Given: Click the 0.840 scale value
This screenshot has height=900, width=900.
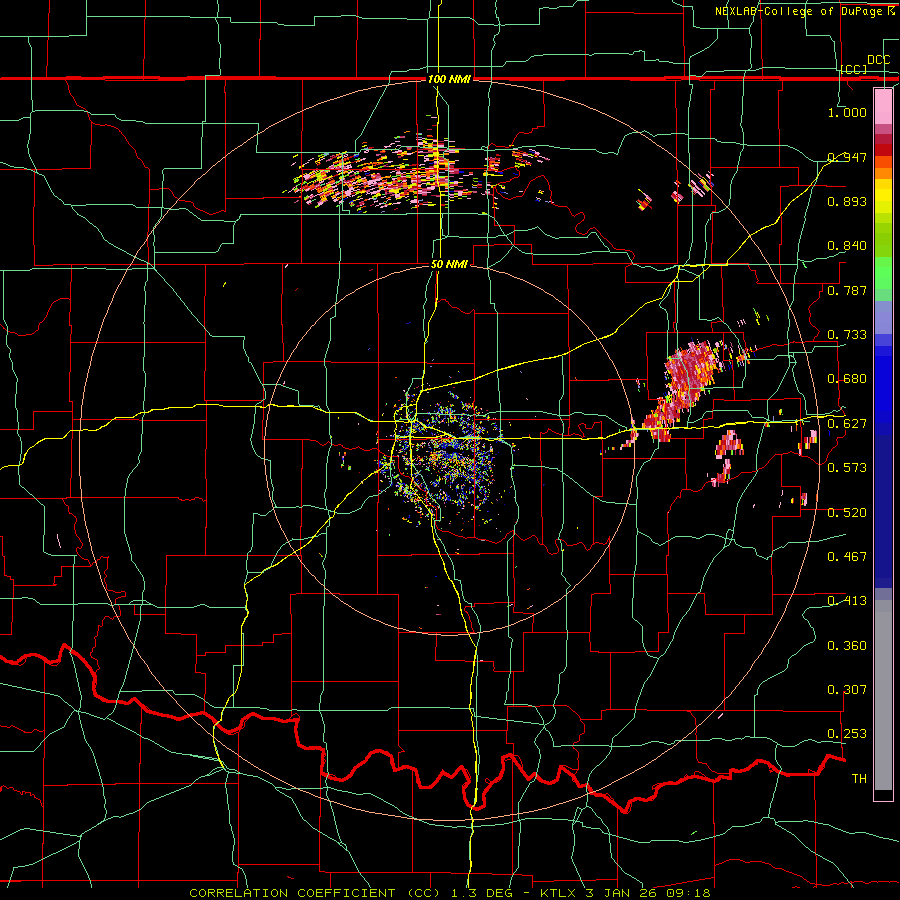Looking at the screenshot, I should pyautogui.click(x=847, y=246).
